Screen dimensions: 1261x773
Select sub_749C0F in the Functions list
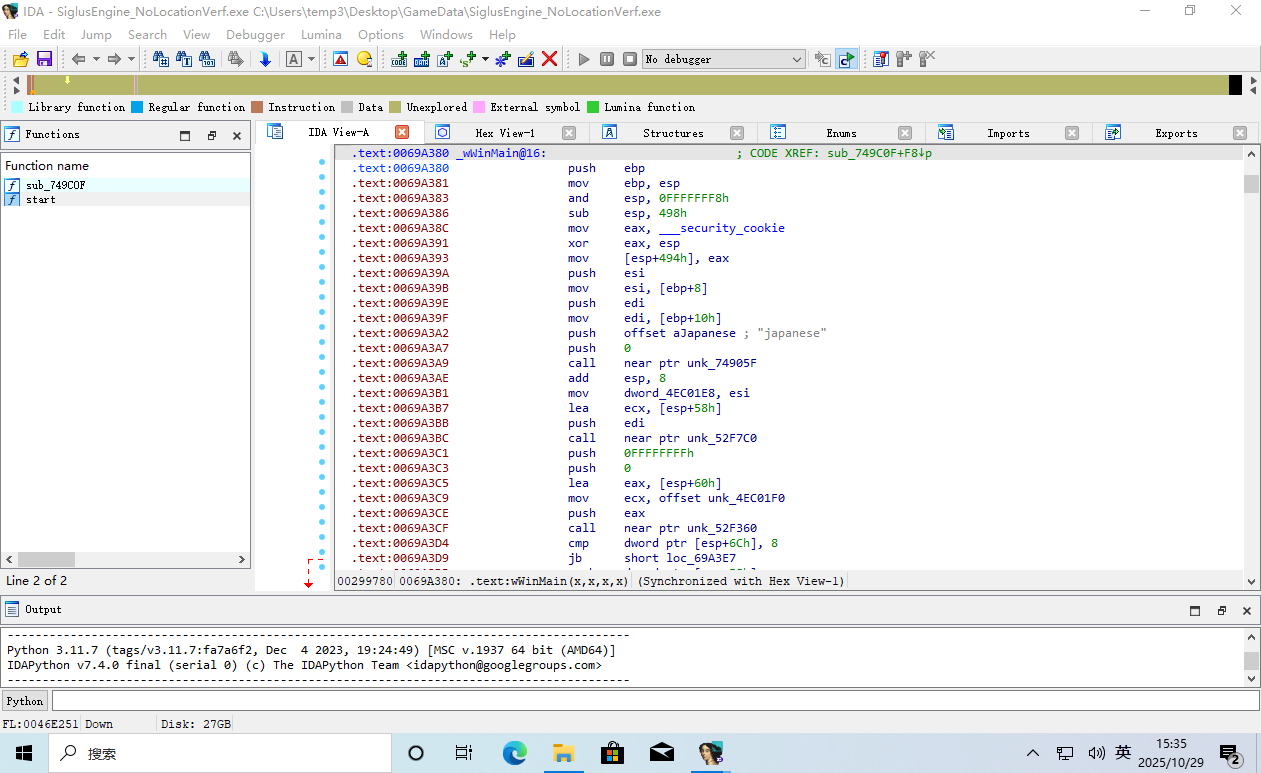click(x=55, y=185)
